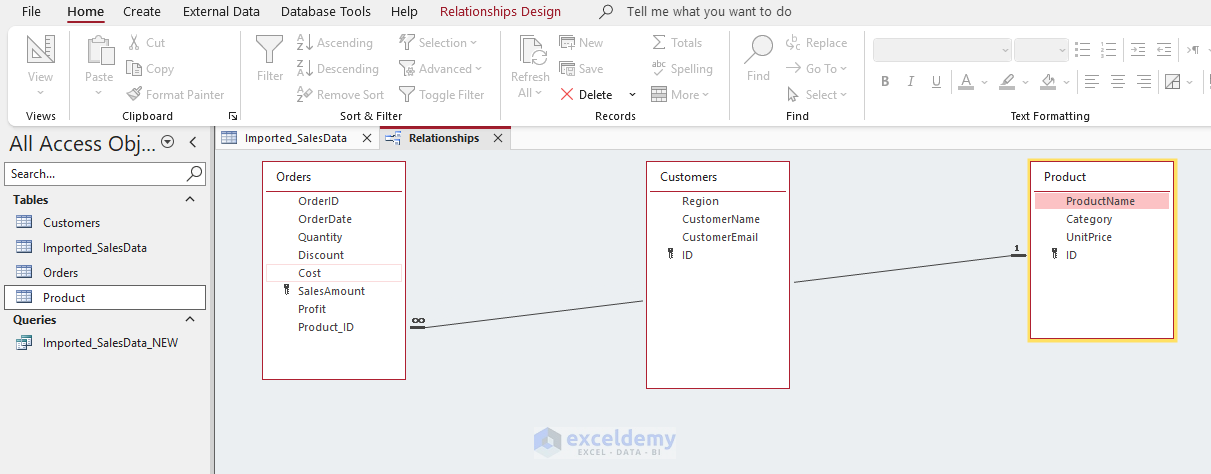Viewport: 1211px width, 474px height.
Task: Open the font name combo box
Action: [943, 50]
